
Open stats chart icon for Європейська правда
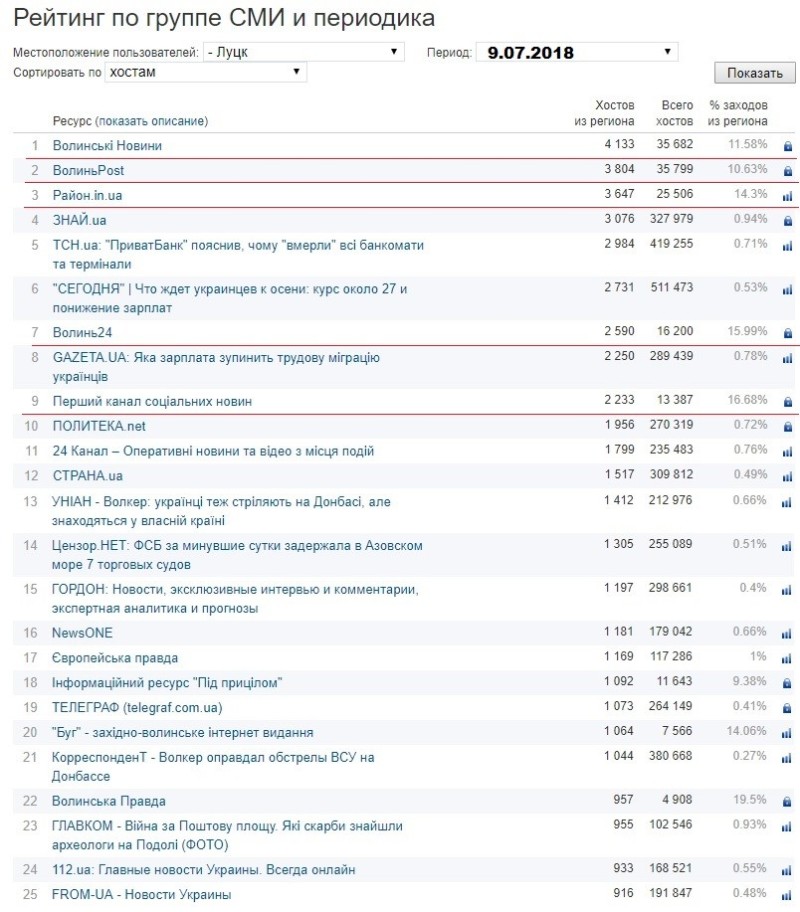tap(787, 658)
